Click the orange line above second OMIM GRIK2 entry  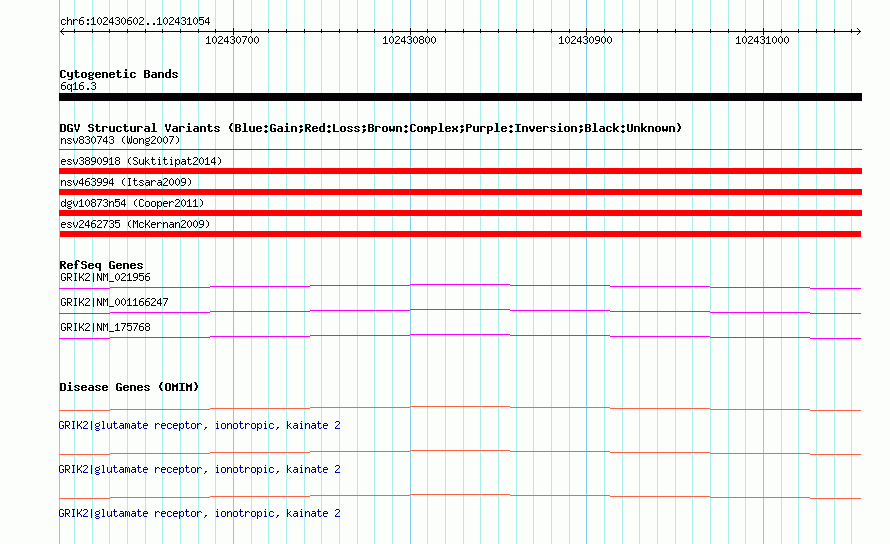pos(460,453)
